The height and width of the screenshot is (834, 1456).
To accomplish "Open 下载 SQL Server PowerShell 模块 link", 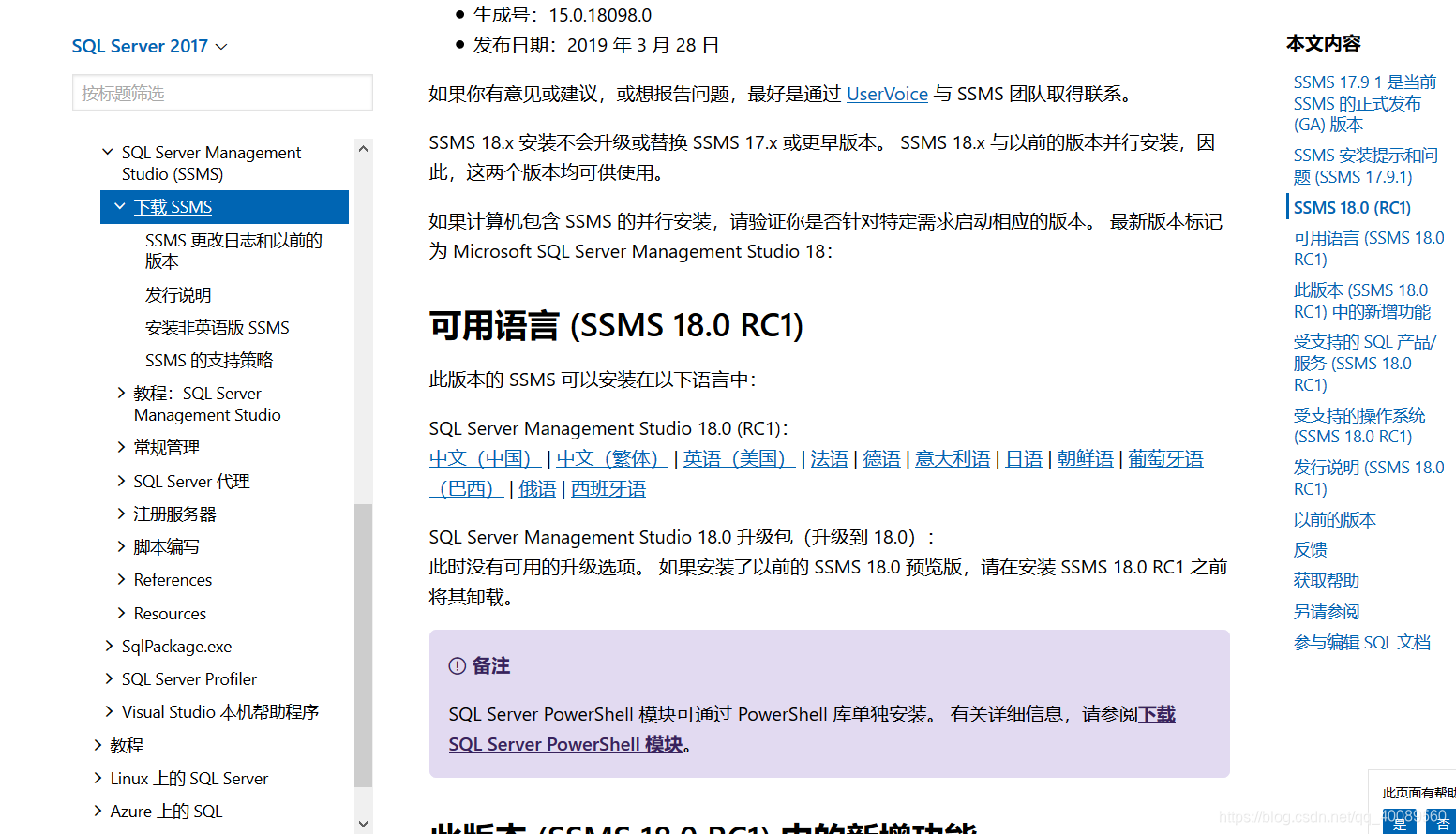I will (566, 744).
